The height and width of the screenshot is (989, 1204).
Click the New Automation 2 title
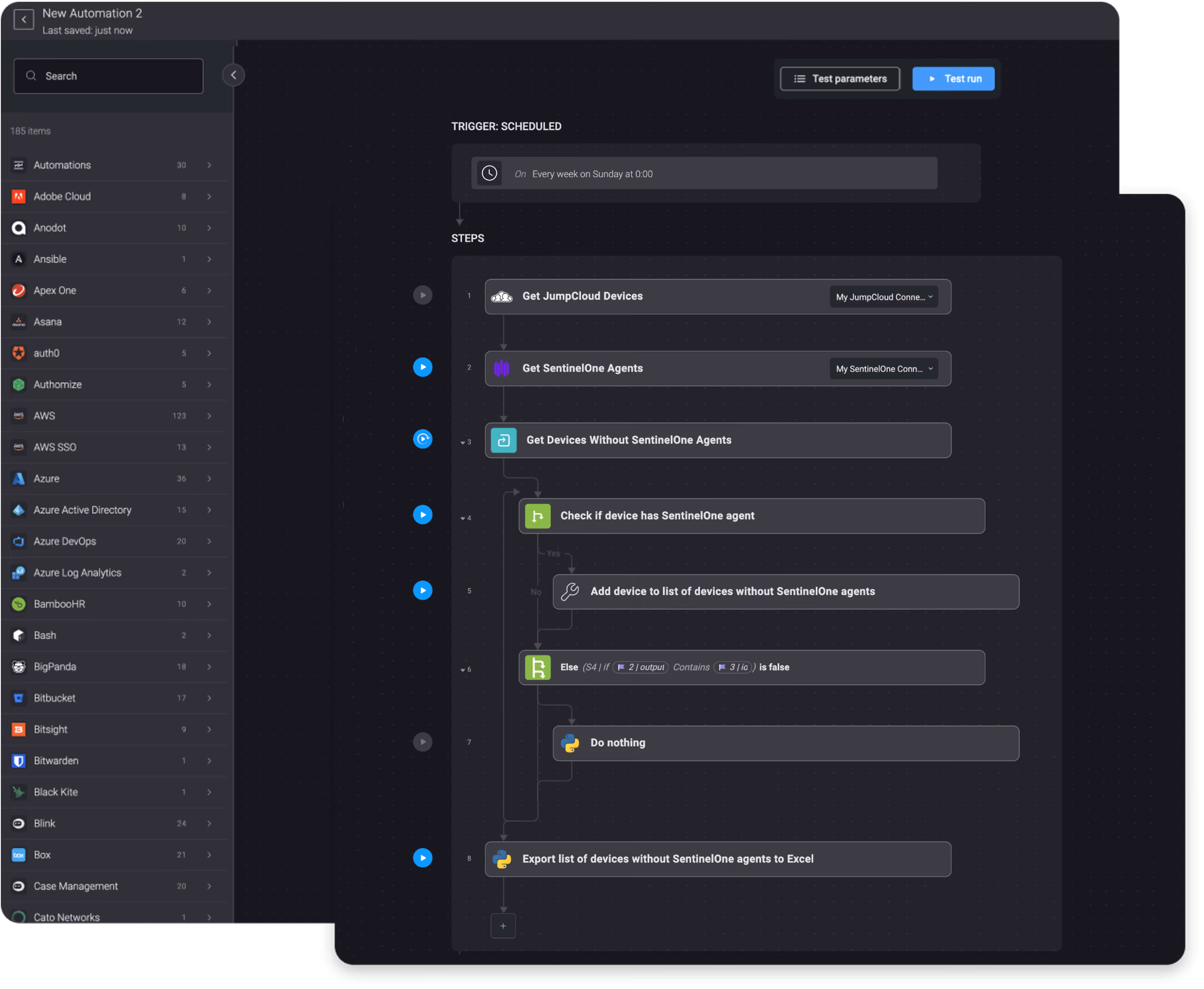92,13
